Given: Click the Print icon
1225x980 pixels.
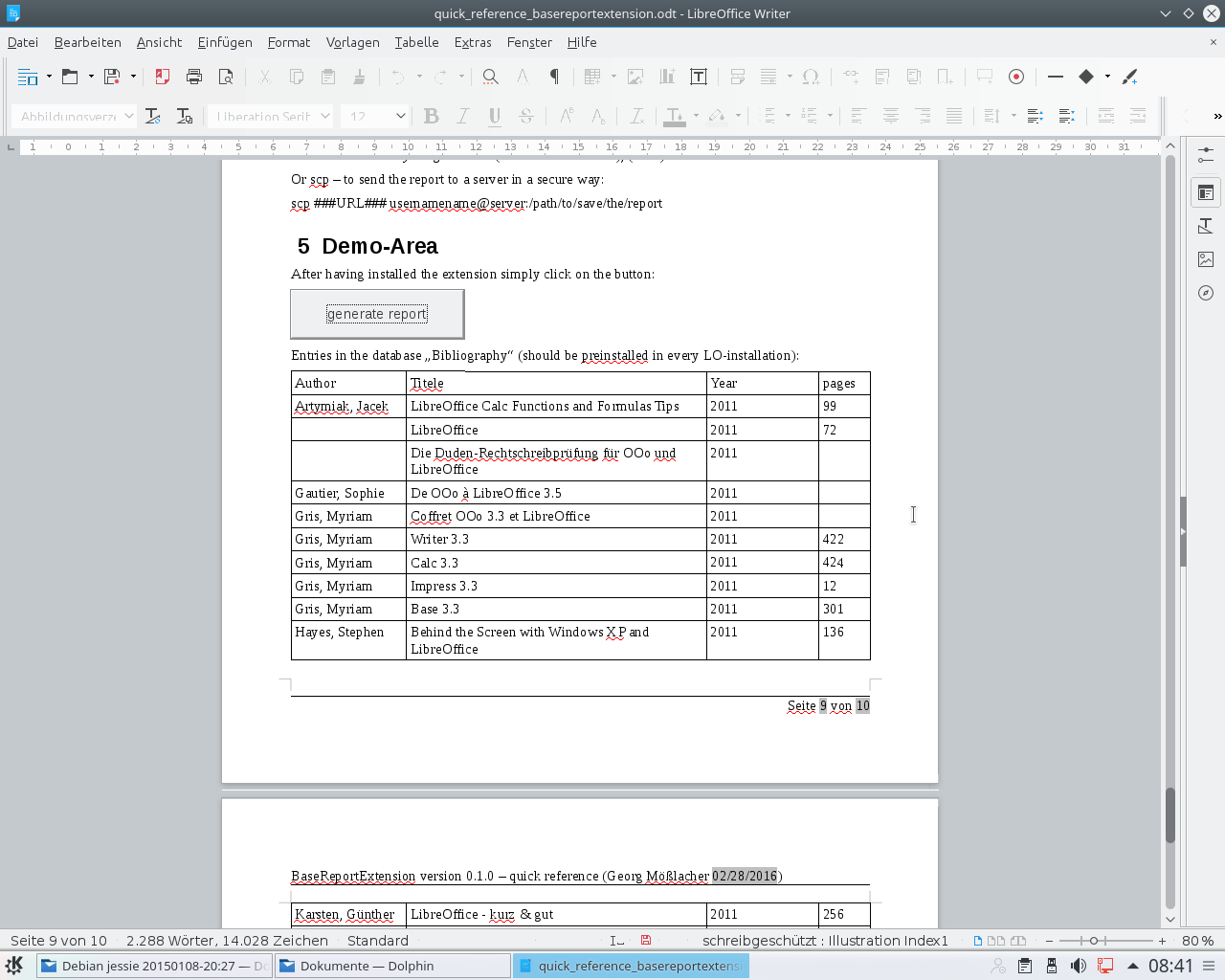Looking at the screenshot, I should pyautogui.click(x=194, y=77).
